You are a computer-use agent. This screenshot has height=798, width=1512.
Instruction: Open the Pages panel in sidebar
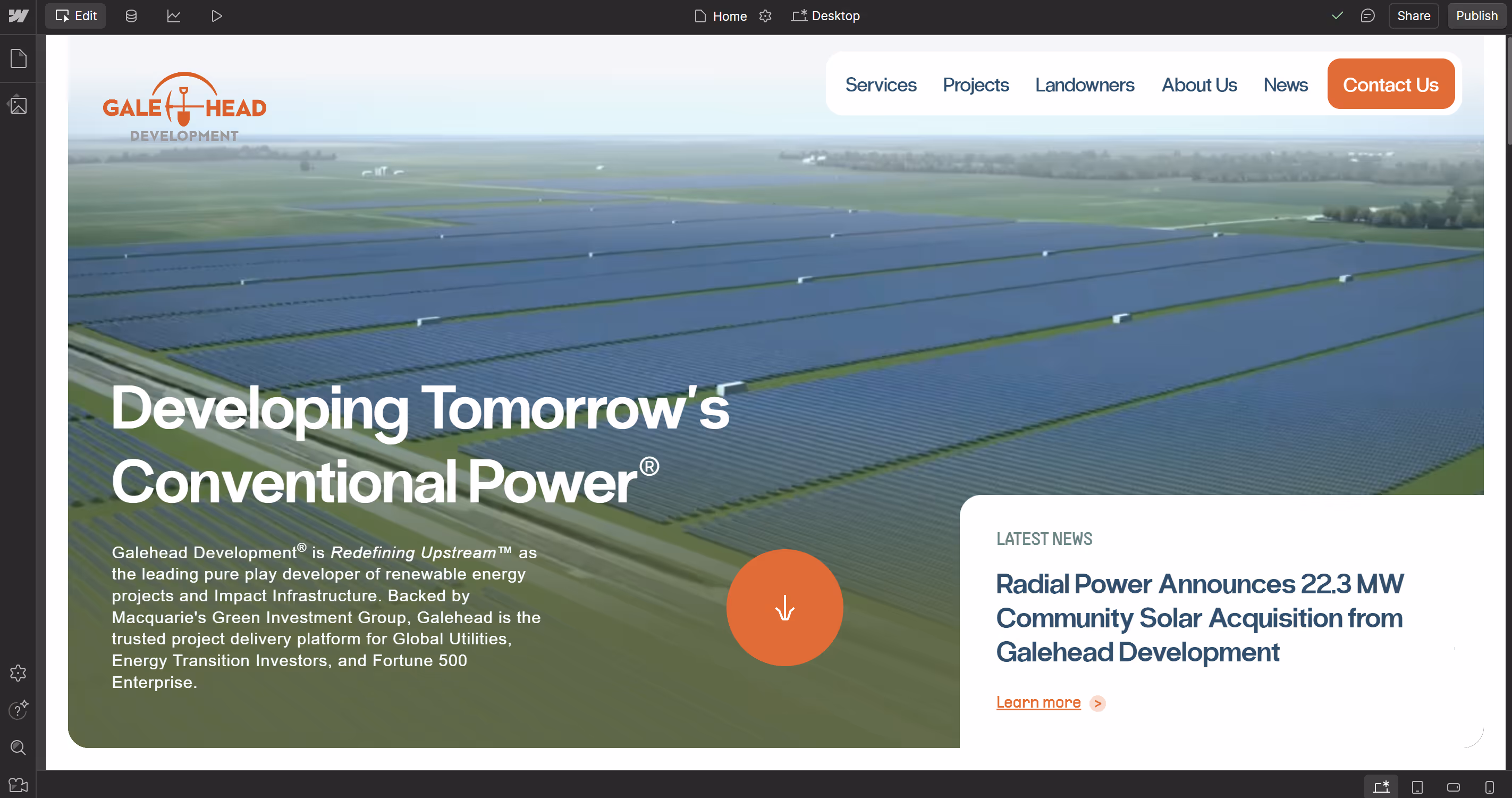18,58
